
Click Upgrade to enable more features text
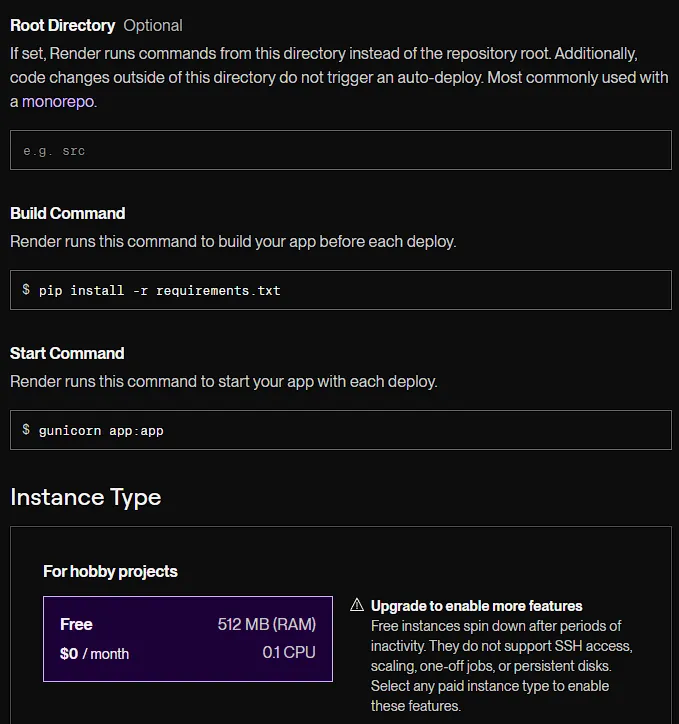[x=476, y=605]
